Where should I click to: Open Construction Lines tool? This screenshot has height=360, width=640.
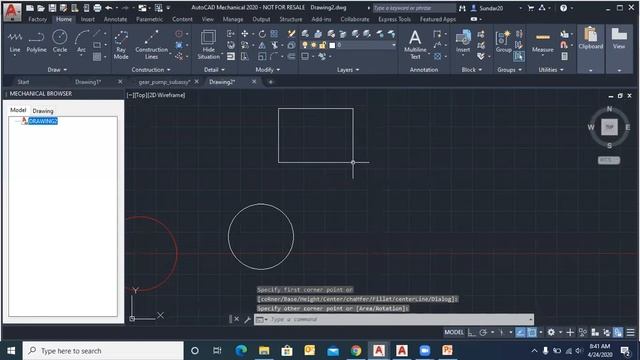(151, 45)
